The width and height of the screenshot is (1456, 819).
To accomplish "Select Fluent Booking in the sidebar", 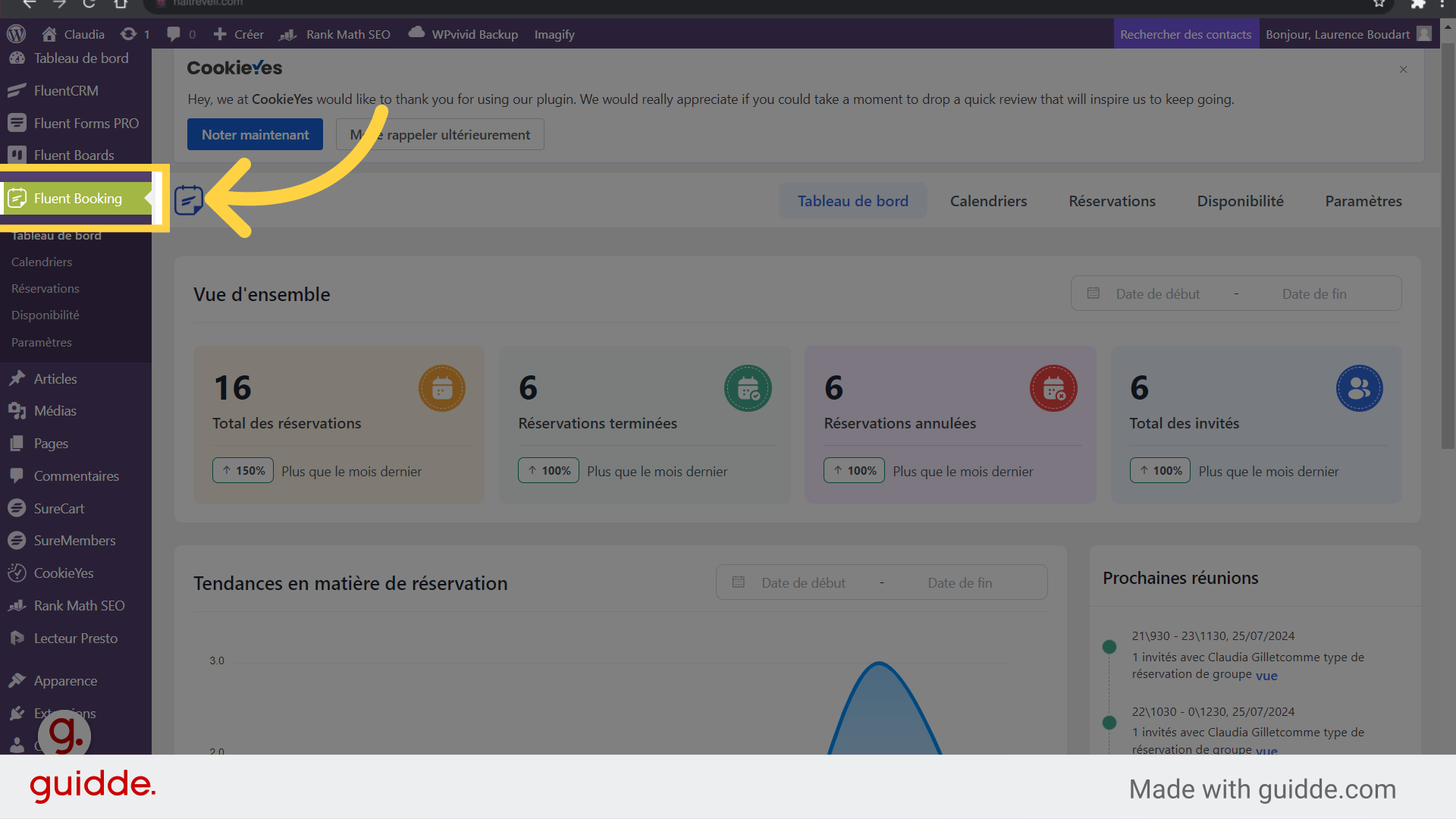I will (x=76, y=198).
